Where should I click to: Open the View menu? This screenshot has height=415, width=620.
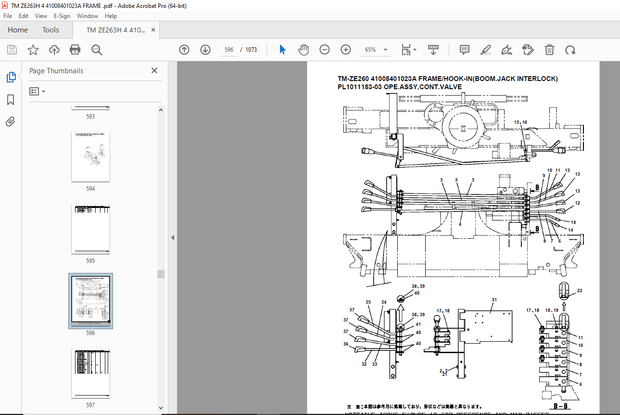[41, 16]
